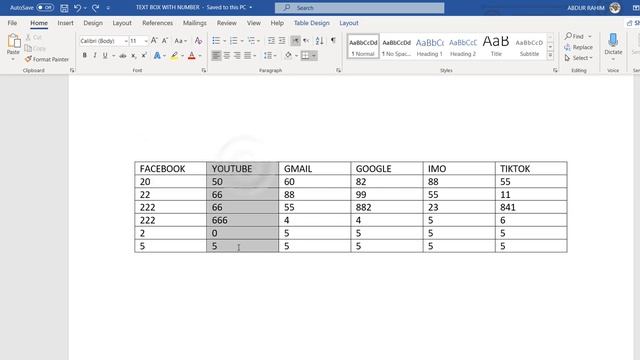This screenshot has width=640, height=360.
Task: Click ABDUR RAHIM account avatar
Action: click(615, 8)
